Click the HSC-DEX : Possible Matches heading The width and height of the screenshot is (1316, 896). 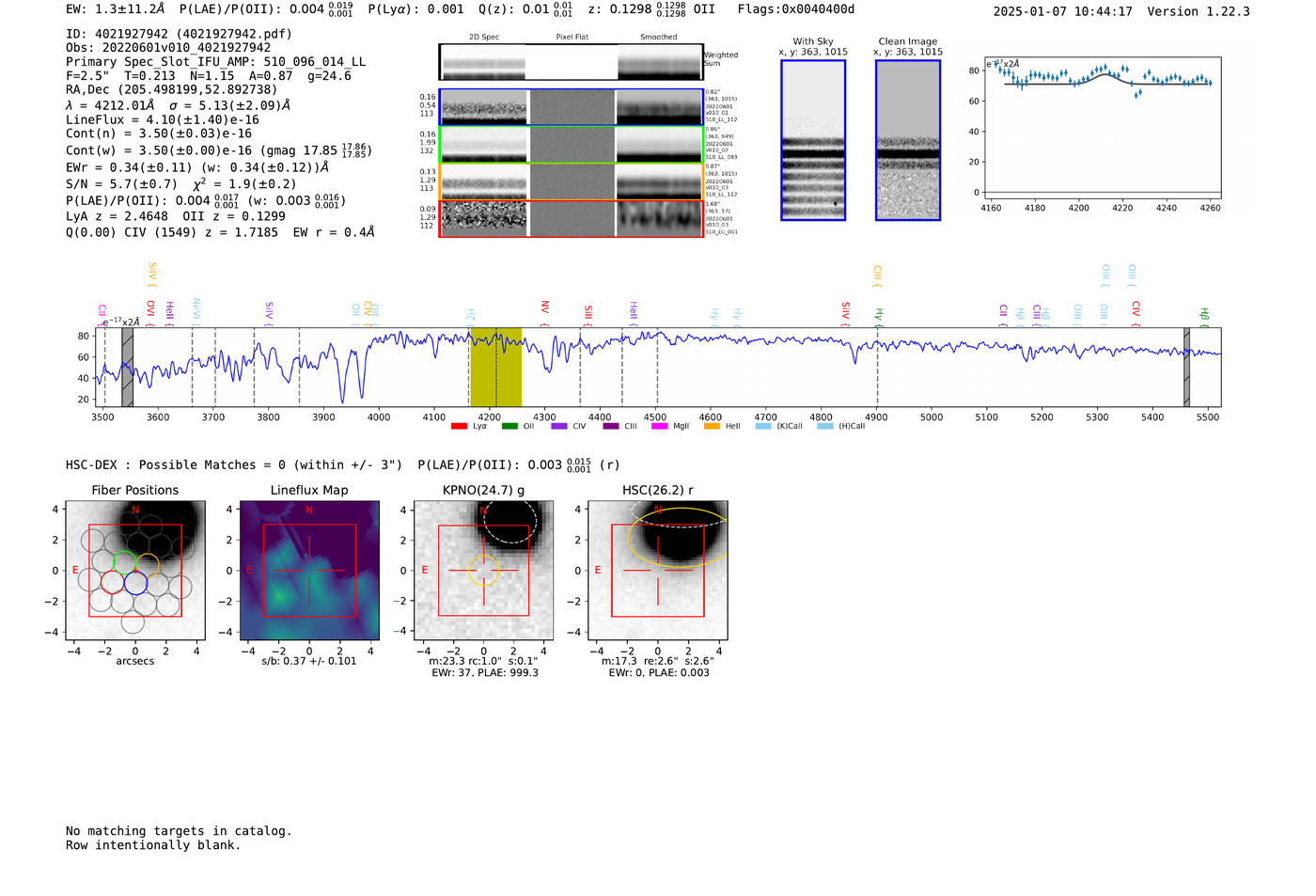pyautogui.click(x=234, y=464)
